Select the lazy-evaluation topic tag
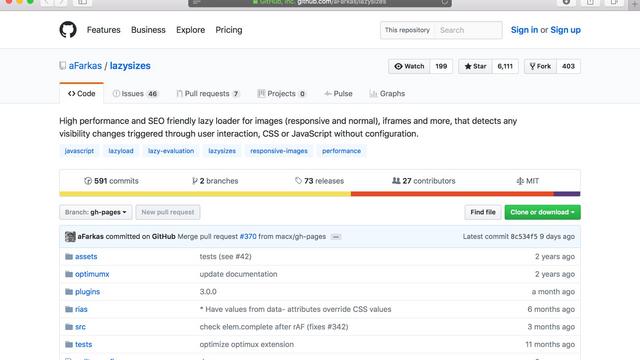640x360 pixels. click(x=171, y=151)
